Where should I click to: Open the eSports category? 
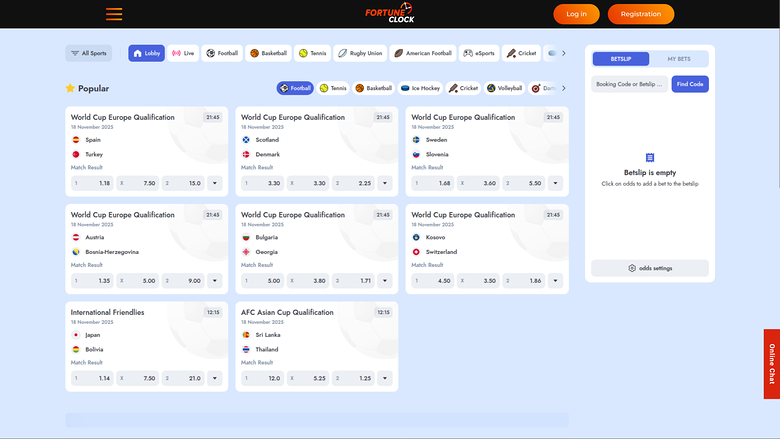click(x=479, y=53)
